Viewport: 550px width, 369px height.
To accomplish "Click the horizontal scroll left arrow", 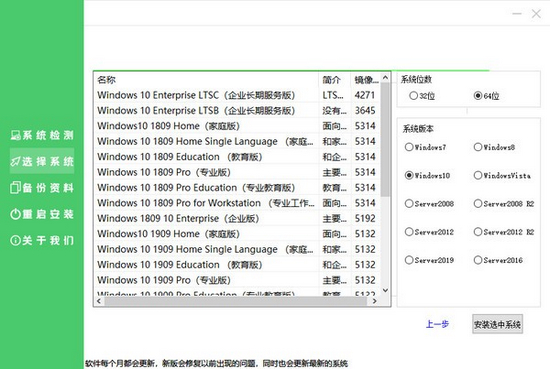I will pyautogui.click(x=99, y=301).
